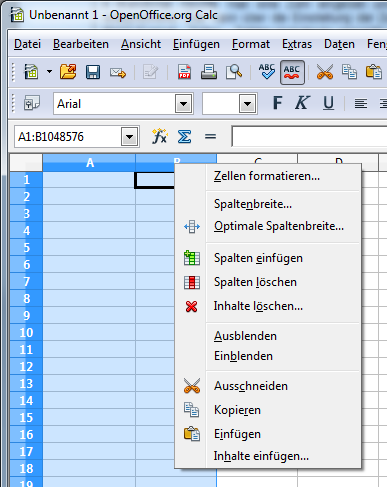Toggle italic formatting (K button)
Screen dimensions: 387x487
pos(303,103)
